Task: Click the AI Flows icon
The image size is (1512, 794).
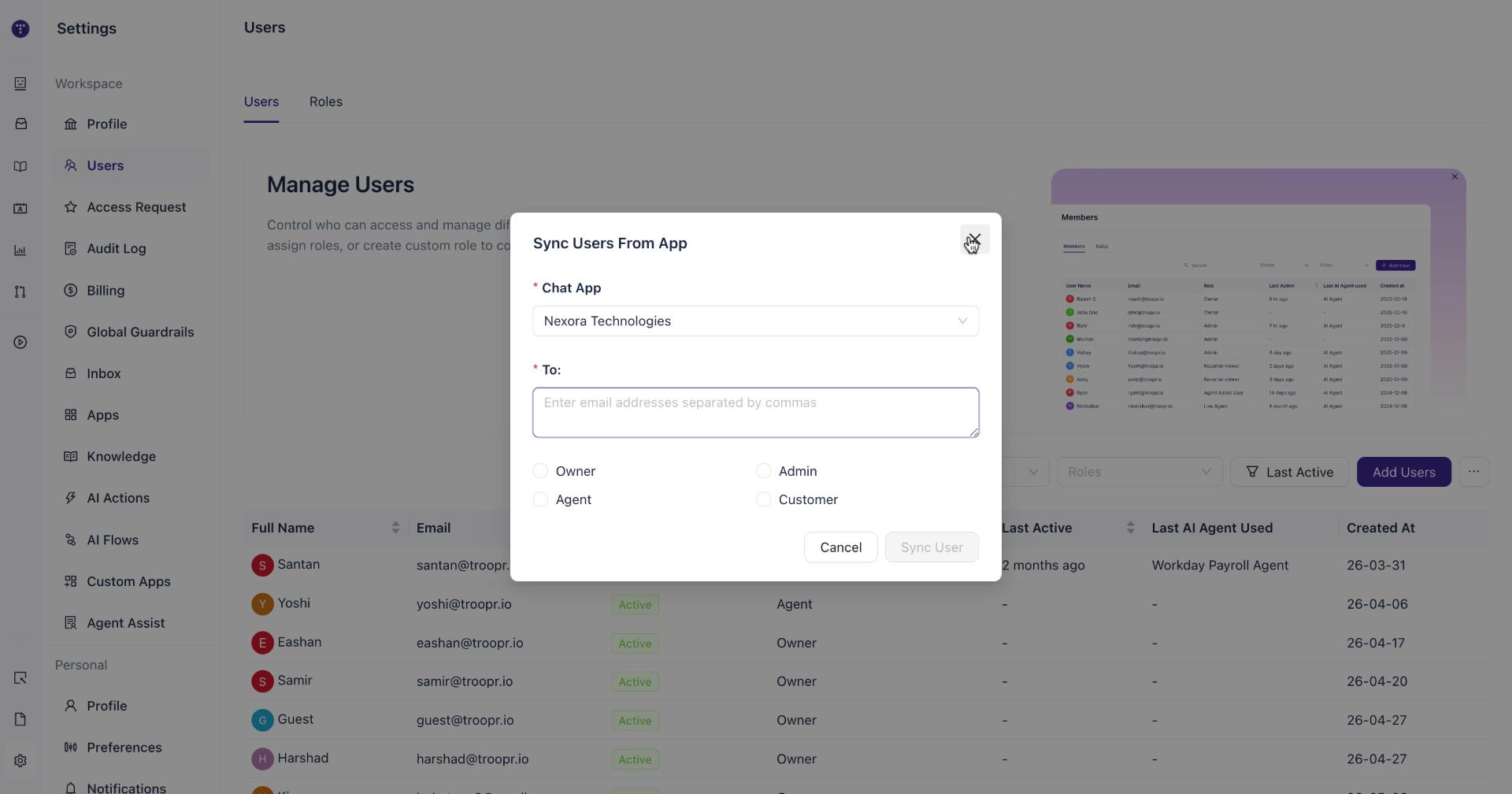Action: (71, 540)
